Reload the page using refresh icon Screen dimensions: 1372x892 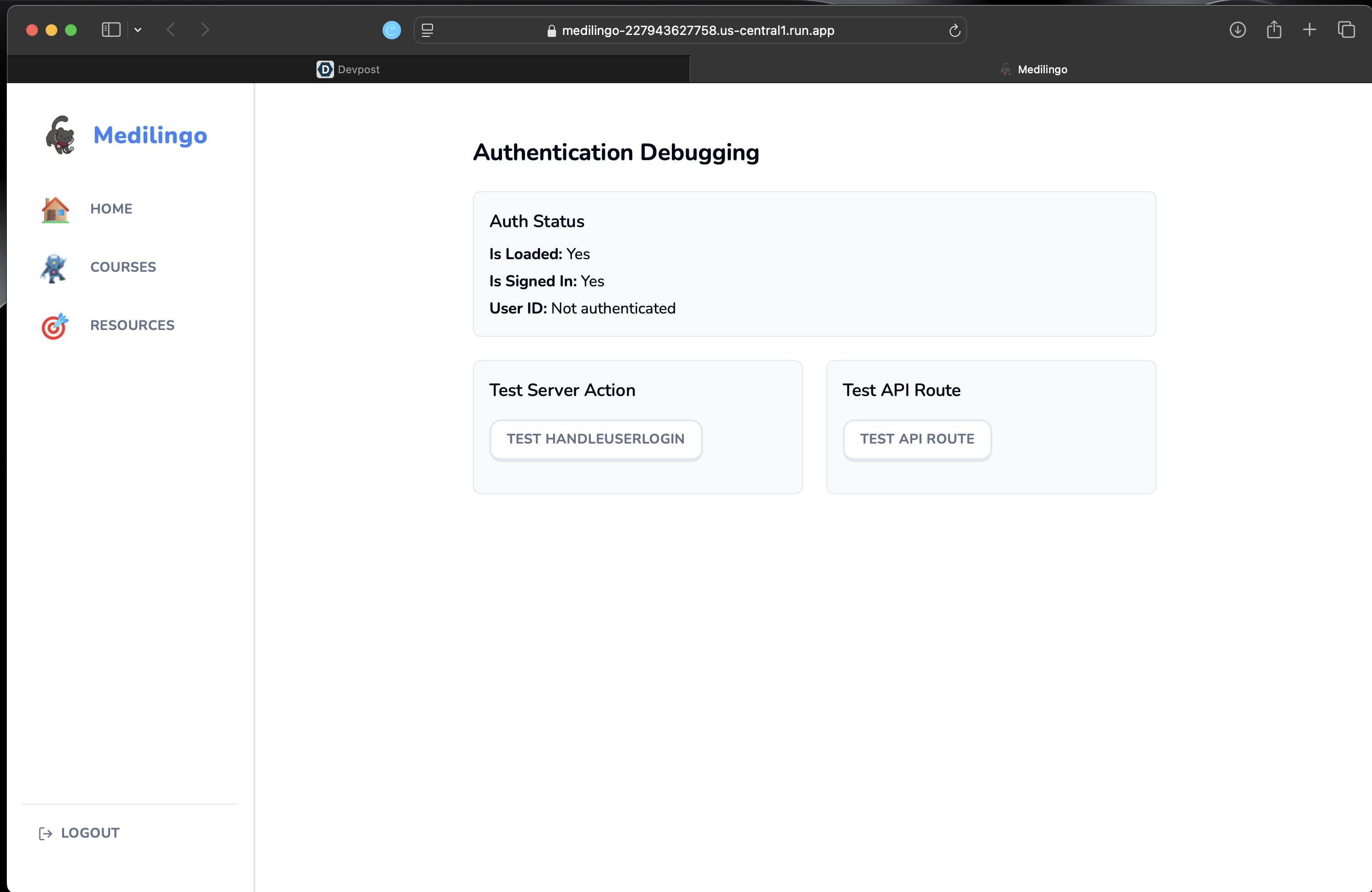tap(954, 31)
